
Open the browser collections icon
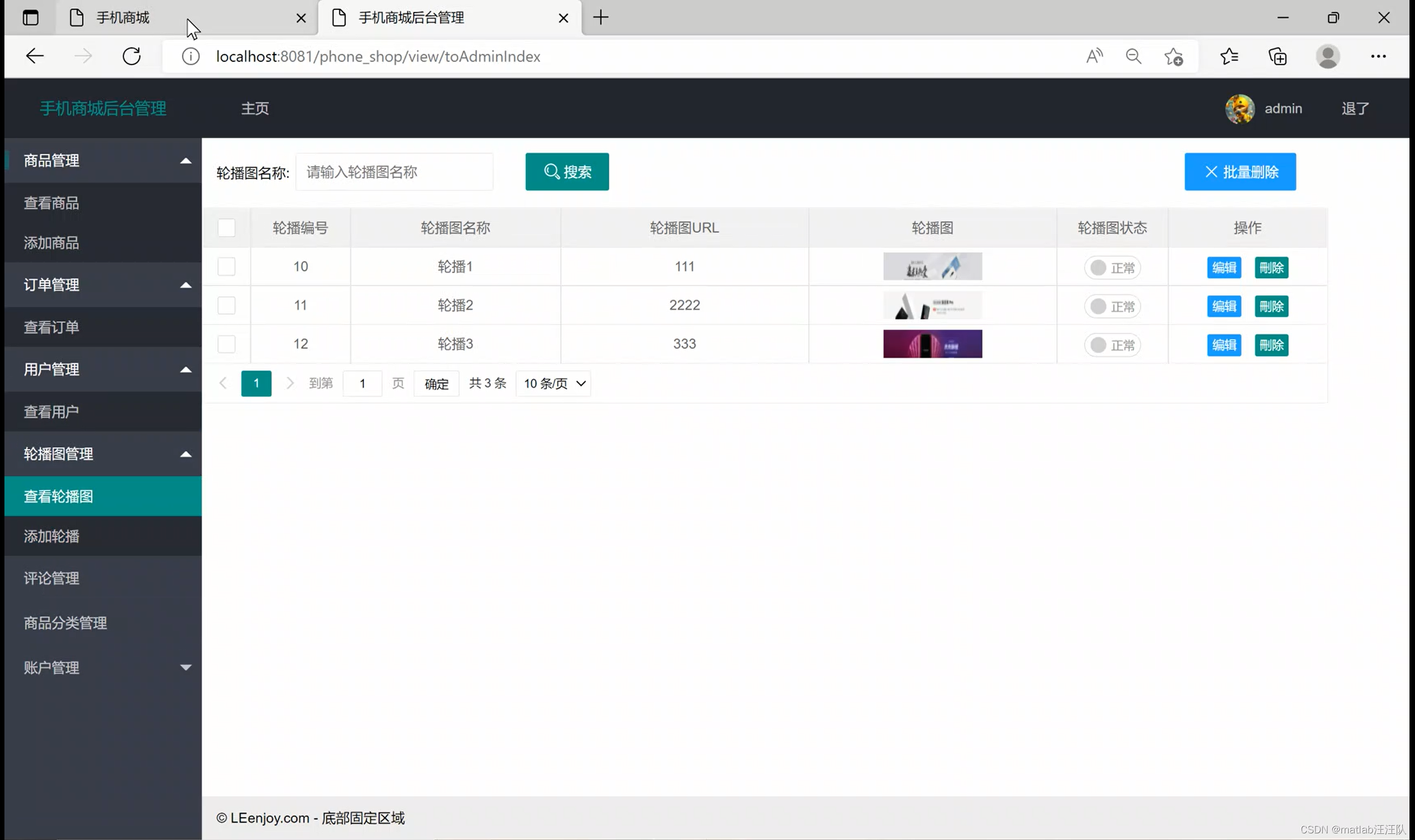(x=1277, y=56)
